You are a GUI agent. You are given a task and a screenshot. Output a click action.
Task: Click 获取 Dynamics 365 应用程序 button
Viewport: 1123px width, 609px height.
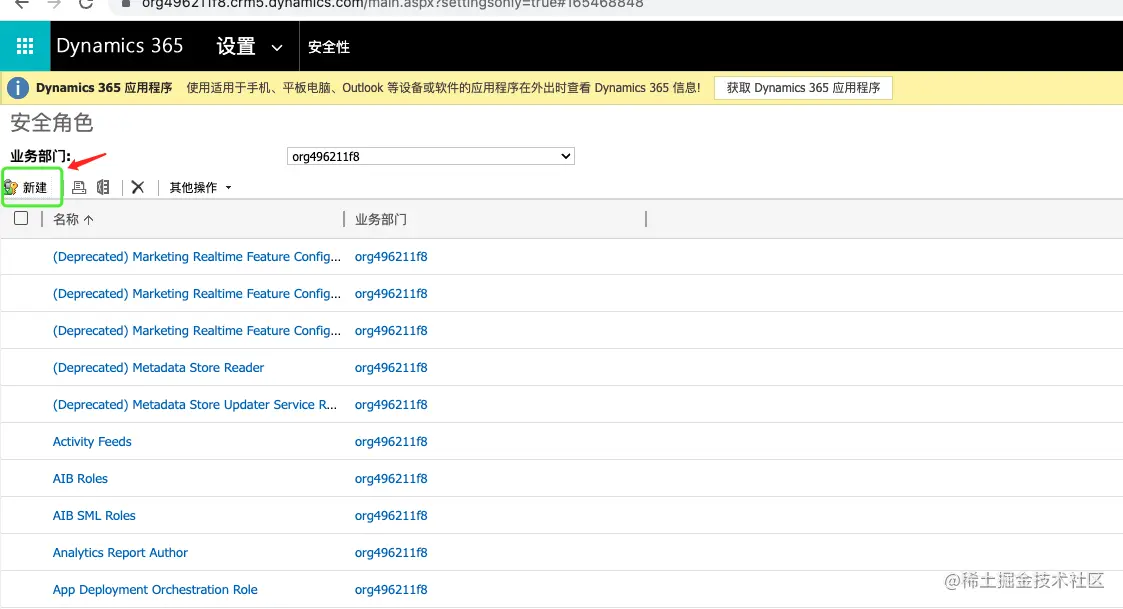[x=803, y=88]
